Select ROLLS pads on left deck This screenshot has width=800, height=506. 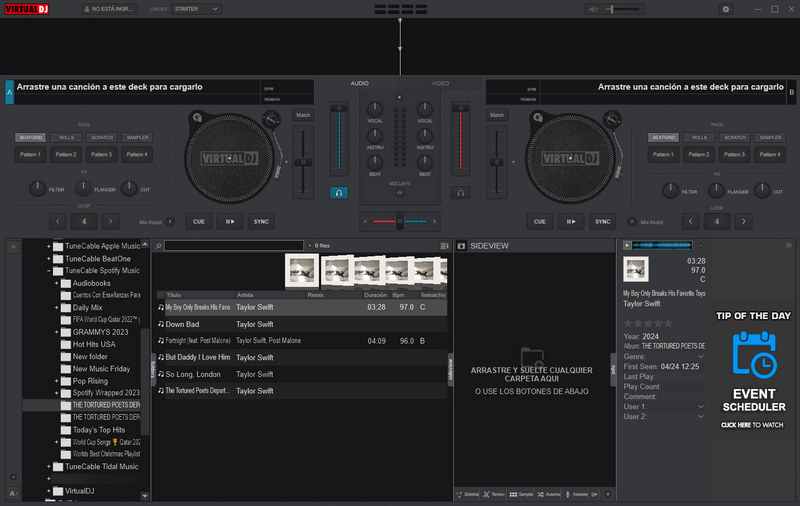pos(66,137)
